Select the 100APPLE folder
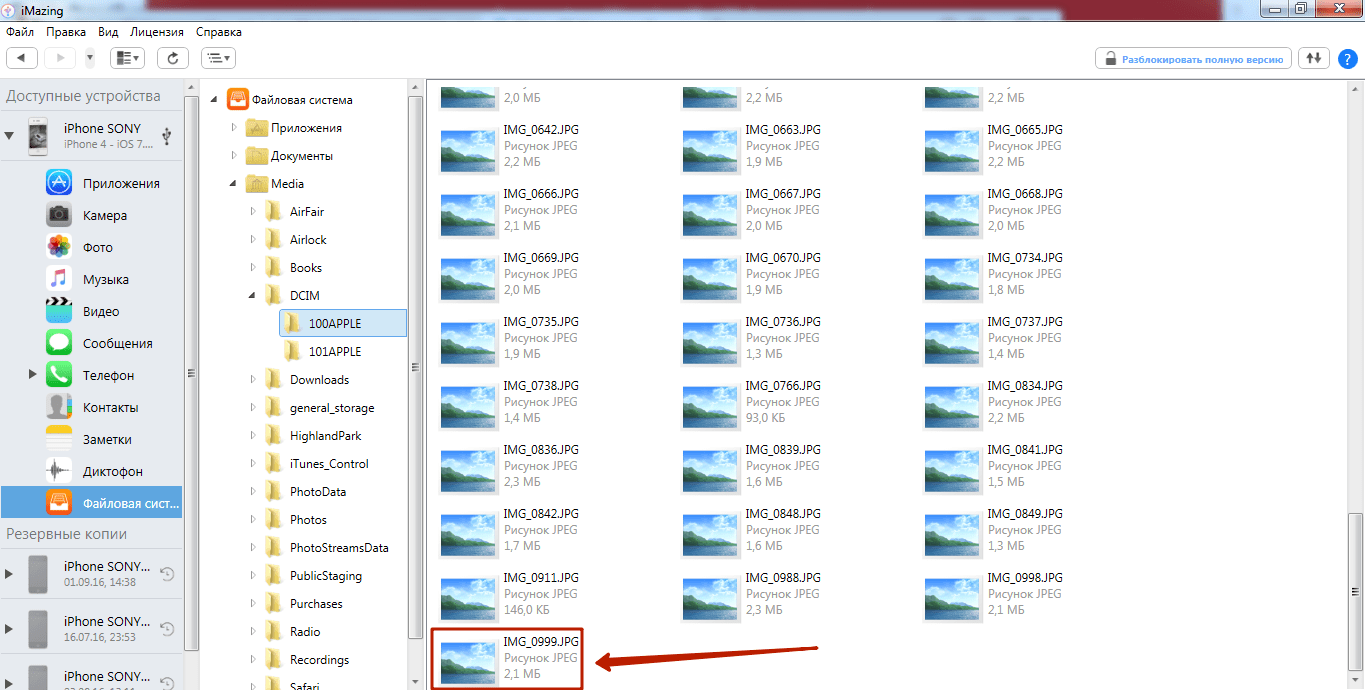 (x=343, y=323)
